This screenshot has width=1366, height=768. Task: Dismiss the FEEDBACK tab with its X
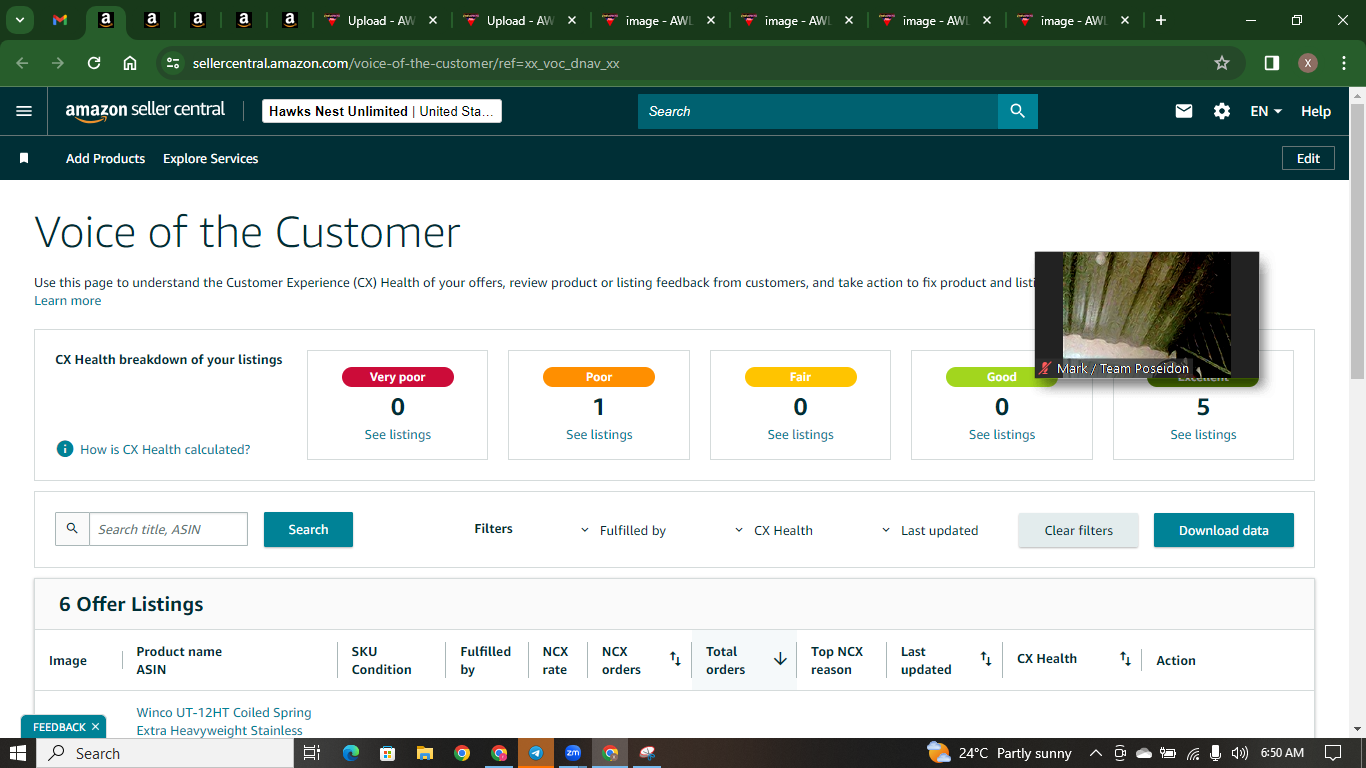tap(95, 727)
